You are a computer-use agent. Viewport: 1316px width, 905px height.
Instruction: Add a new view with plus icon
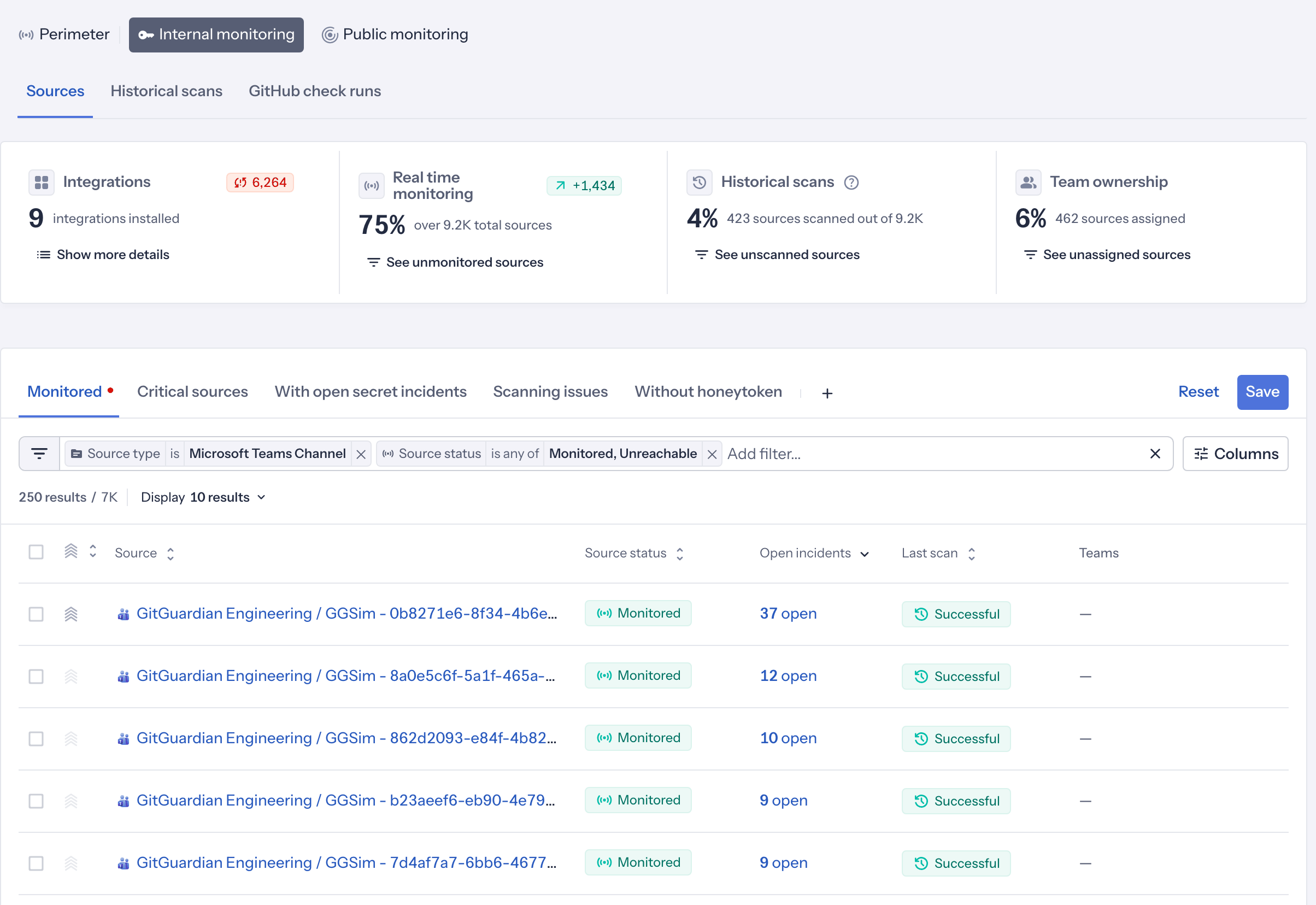[x=827, y=393]
